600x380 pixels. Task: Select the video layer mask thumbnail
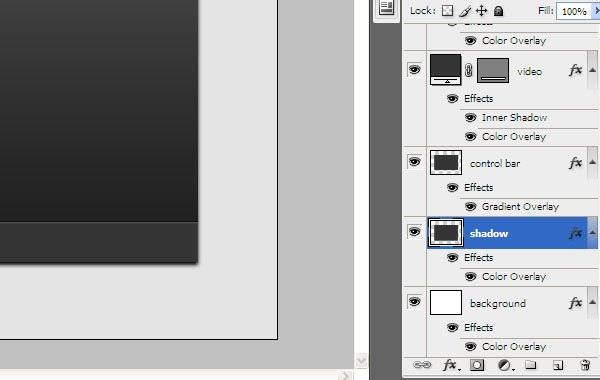coord(493,70)
